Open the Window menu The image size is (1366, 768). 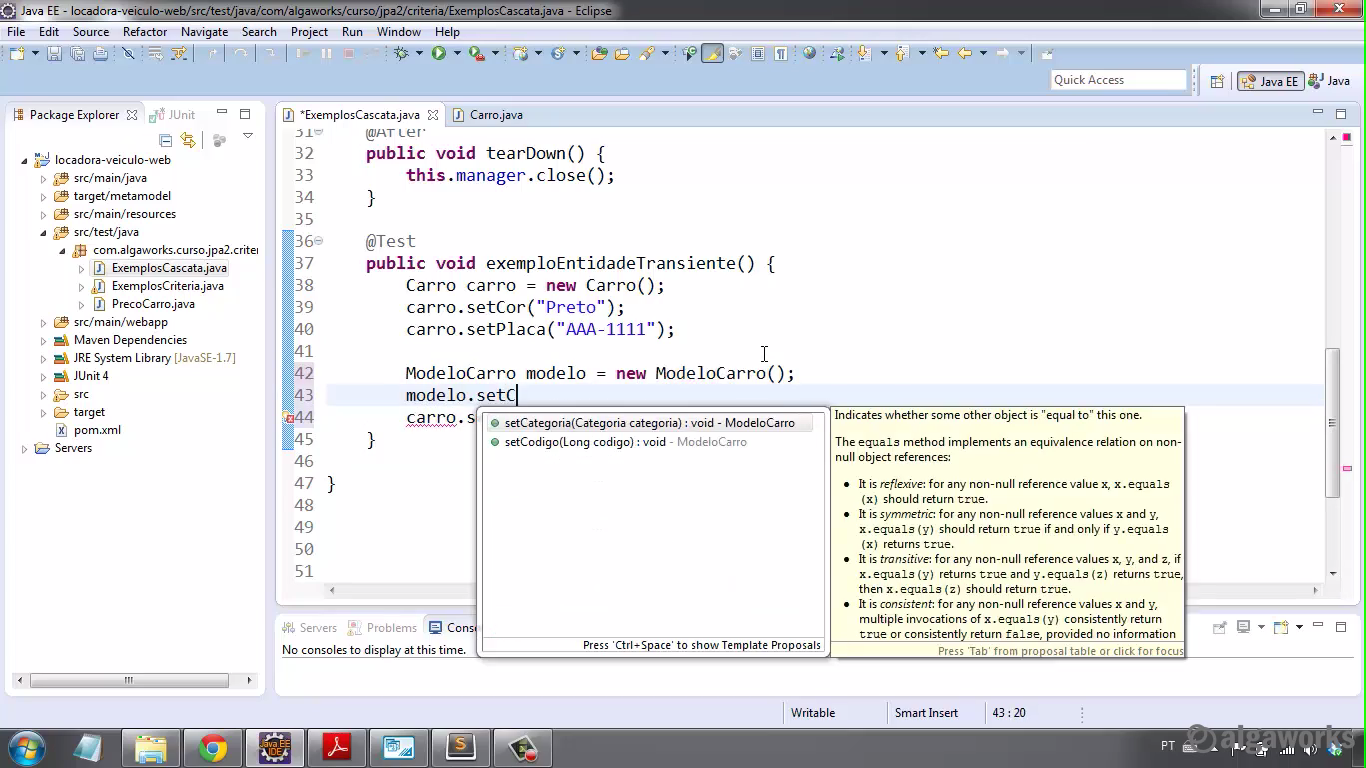pyautogui.click(x=399, y=31)
